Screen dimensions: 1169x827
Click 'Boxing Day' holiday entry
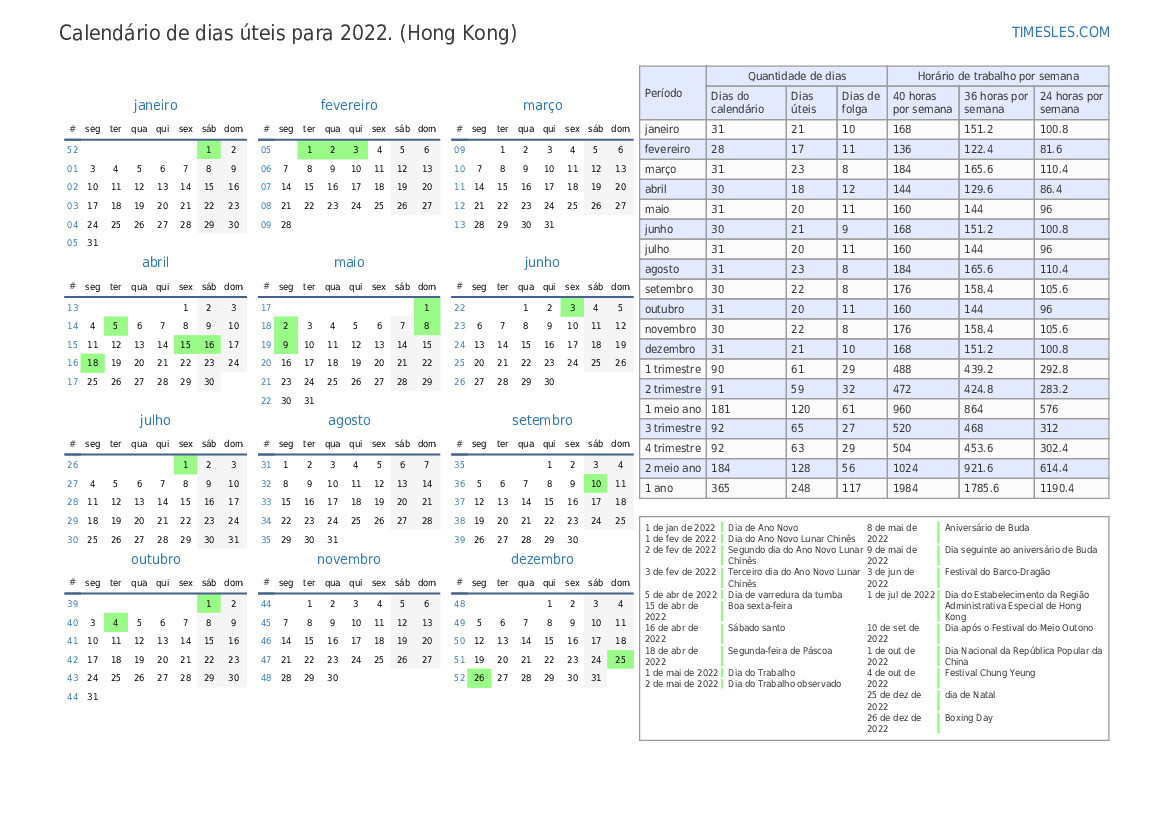(x=968, y=718)
